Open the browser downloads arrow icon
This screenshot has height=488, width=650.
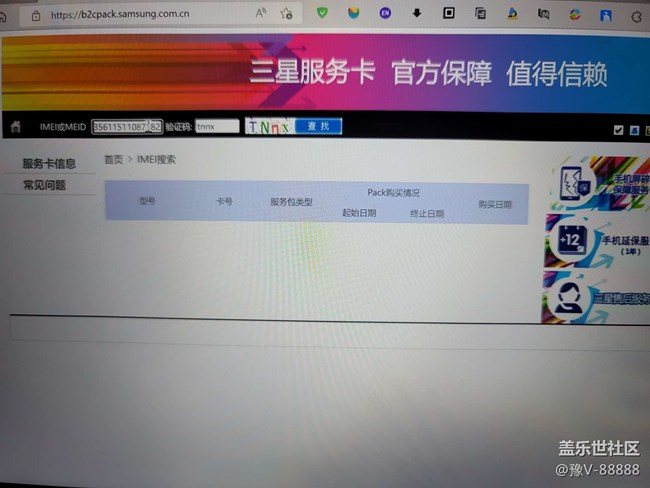tap(417, 14)
